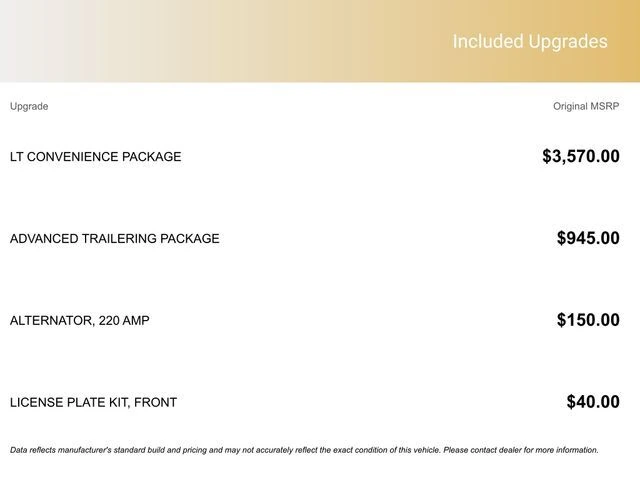The width and height of the screenshot is (640, 480).
Task: Select the Advanced Trailering Package label
Action: pos(115,239)
